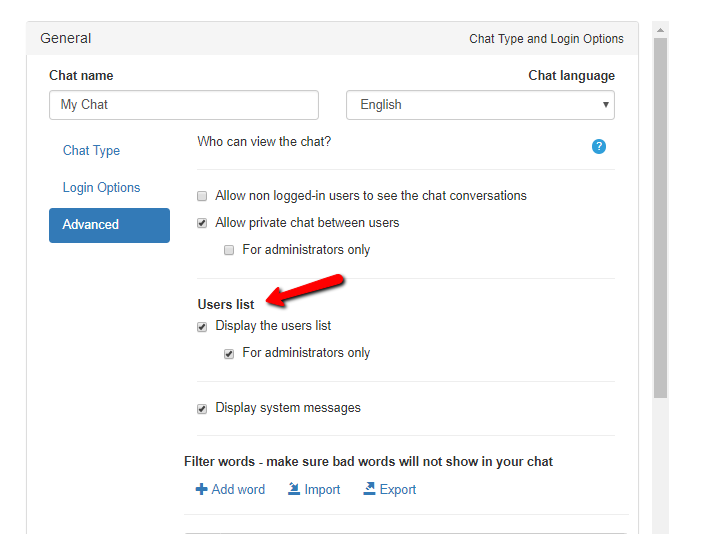Click the Chat name label
The image size is (703, 534).
(81, 75)
